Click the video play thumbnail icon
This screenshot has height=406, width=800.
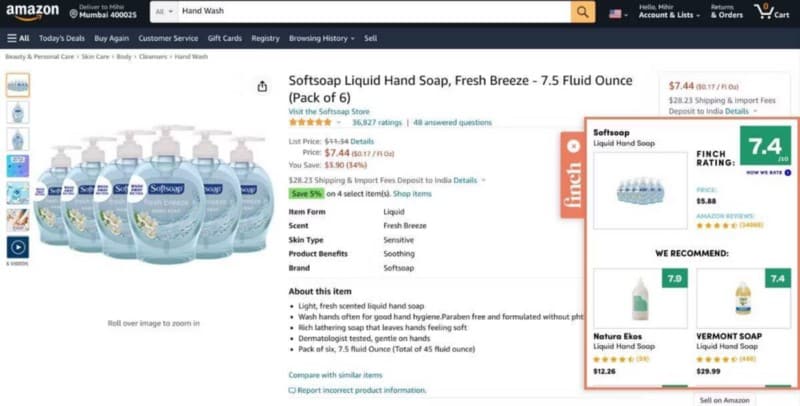(18, 246)
